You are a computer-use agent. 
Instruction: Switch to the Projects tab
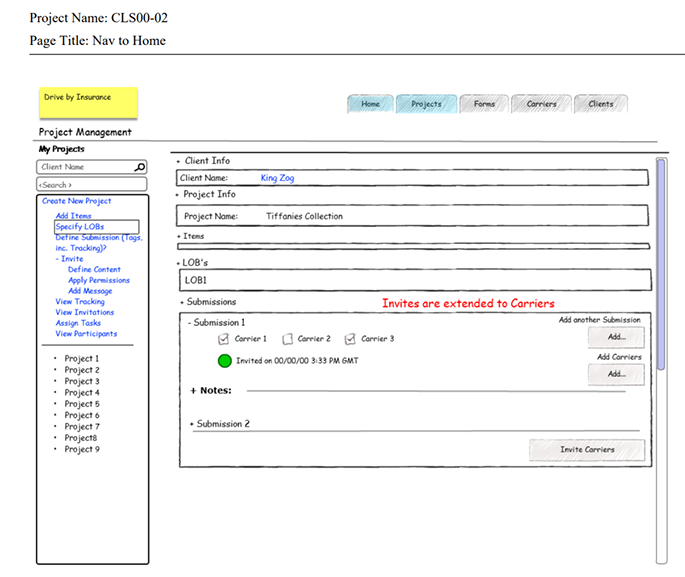pos(426,104)
